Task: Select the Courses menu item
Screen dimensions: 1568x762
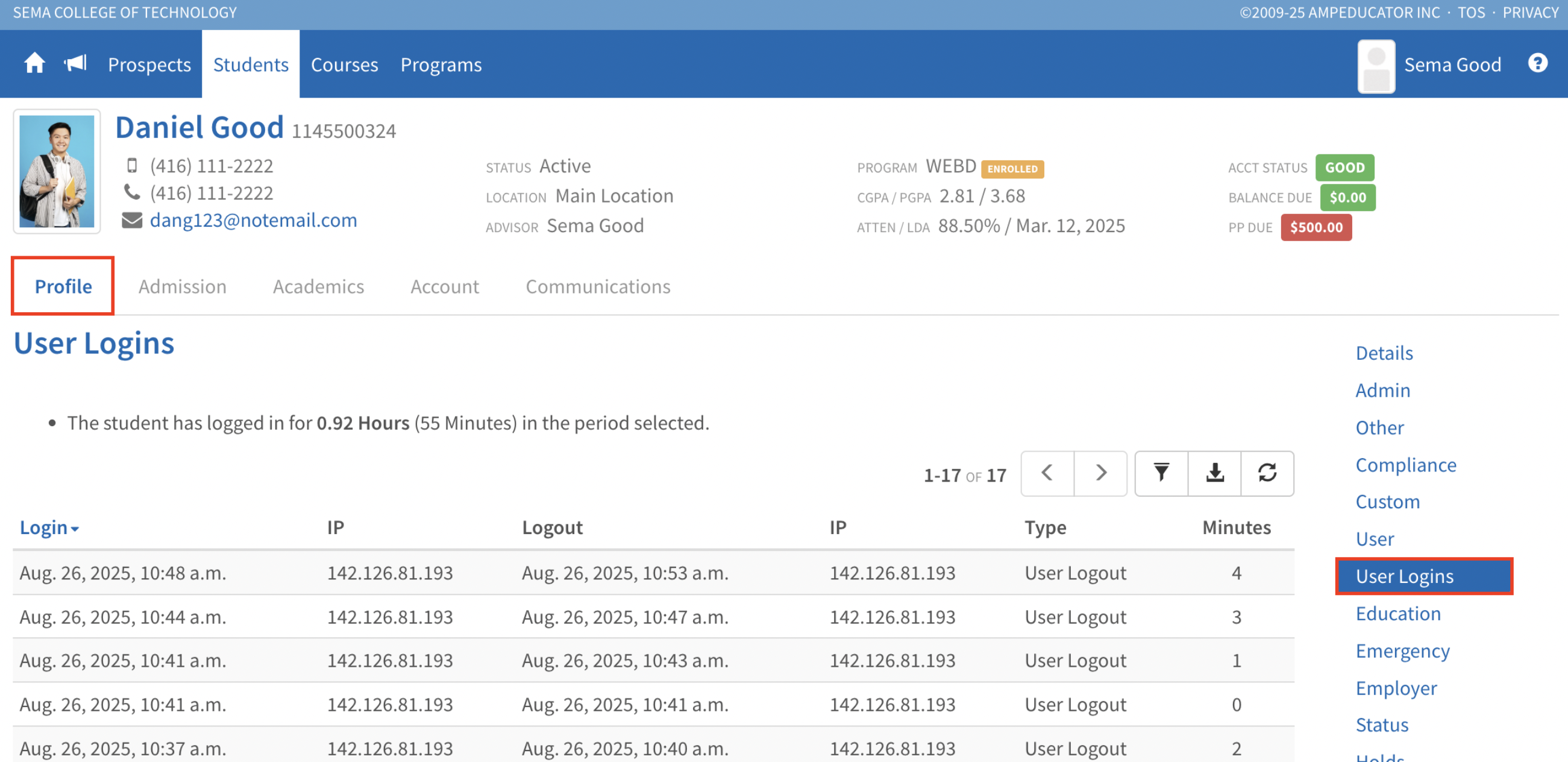Action: point(344,65)
